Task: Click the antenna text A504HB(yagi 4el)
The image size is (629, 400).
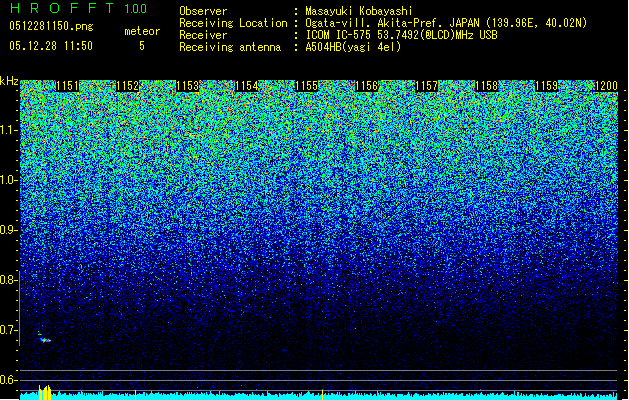Action: click(353, 47)
